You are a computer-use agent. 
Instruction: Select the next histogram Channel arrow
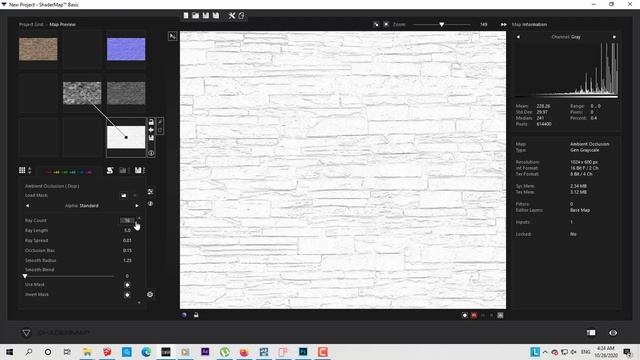[614, 37]
